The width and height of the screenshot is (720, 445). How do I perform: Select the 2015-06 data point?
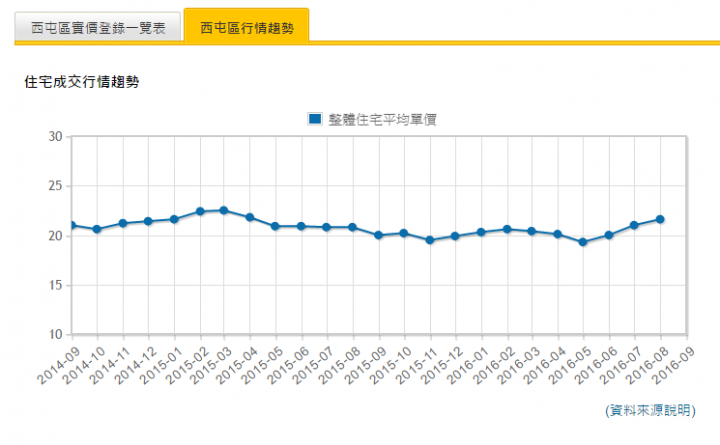pyautogui.click(x=301, y=226)
